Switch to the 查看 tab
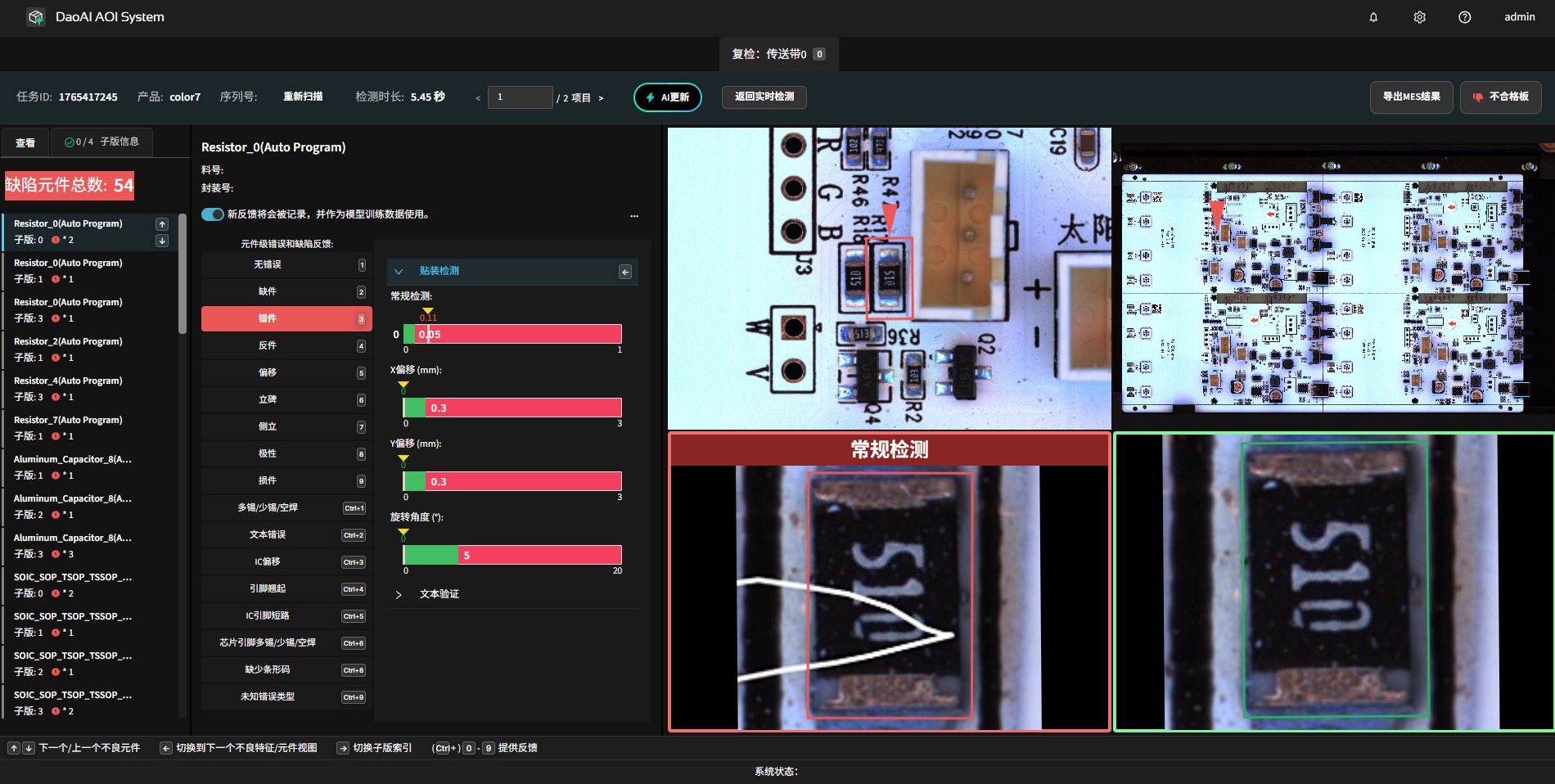 [25, 142]
